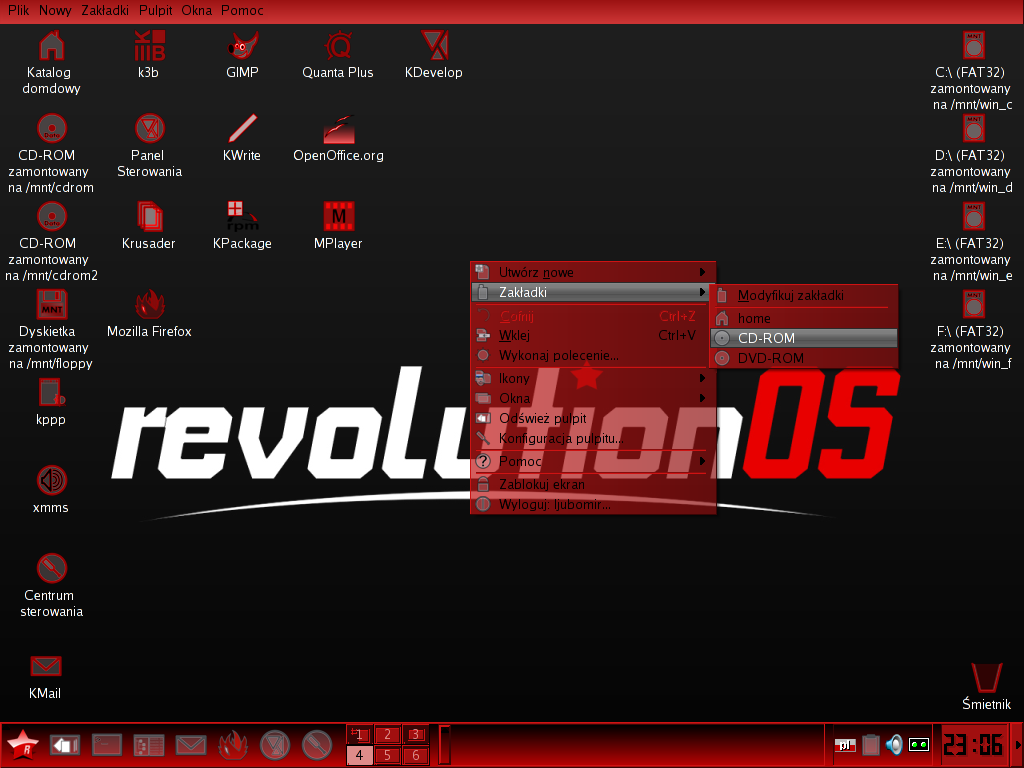Switch to virtual desktop 2
Screen dimensions: 1024x768
(387, 735)
